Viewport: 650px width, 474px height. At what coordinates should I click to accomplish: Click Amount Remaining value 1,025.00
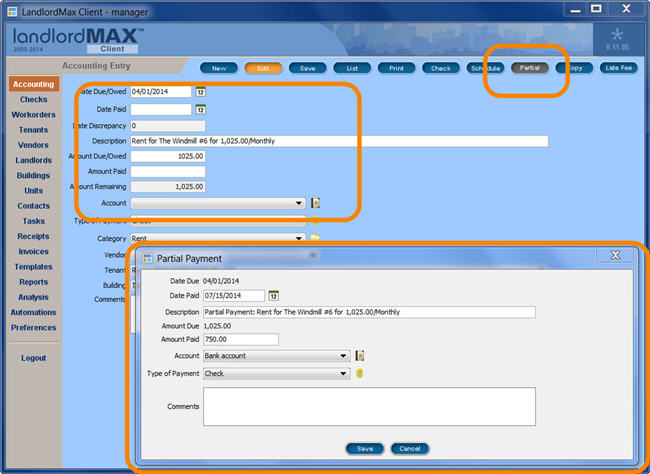[168, 187]
